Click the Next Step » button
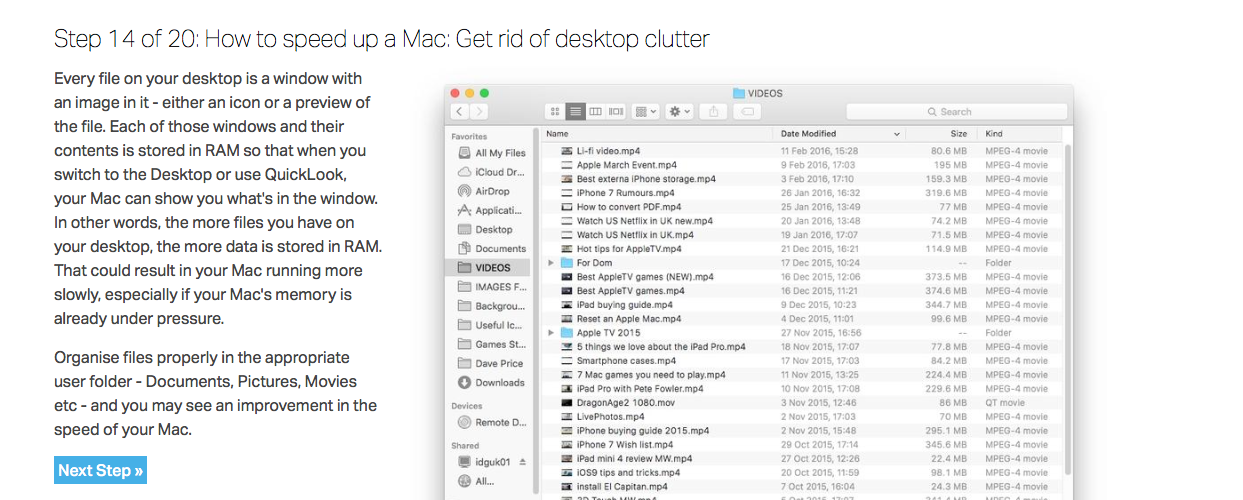Screen dimensions: 1243x500 pyautogui.click(x=100, y=470)
